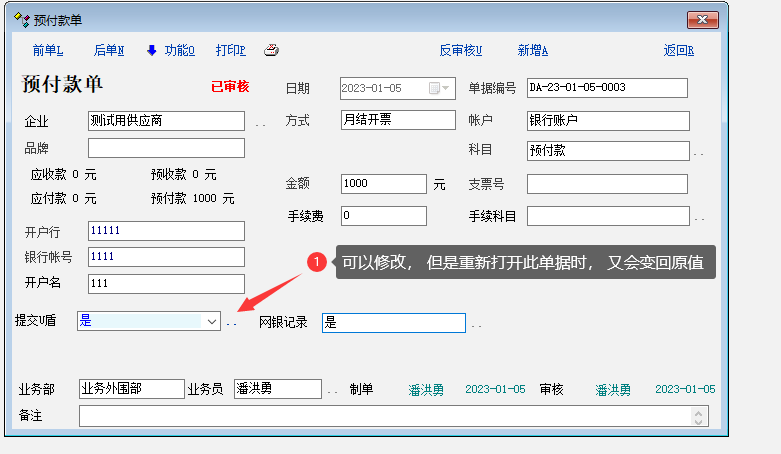The image size is (781, 454).
Task: Create a new record with 新增A
Action: point(532,50)
